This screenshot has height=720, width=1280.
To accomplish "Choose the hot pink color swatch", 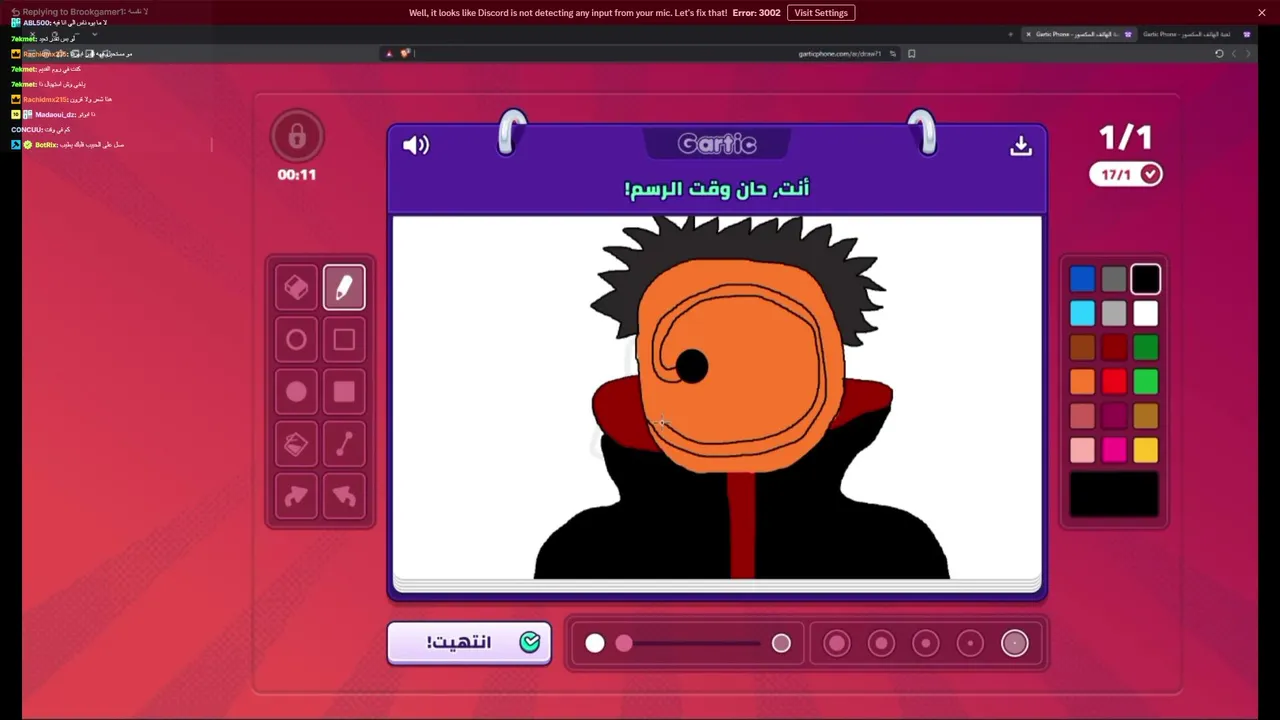I will (1114, 450).
